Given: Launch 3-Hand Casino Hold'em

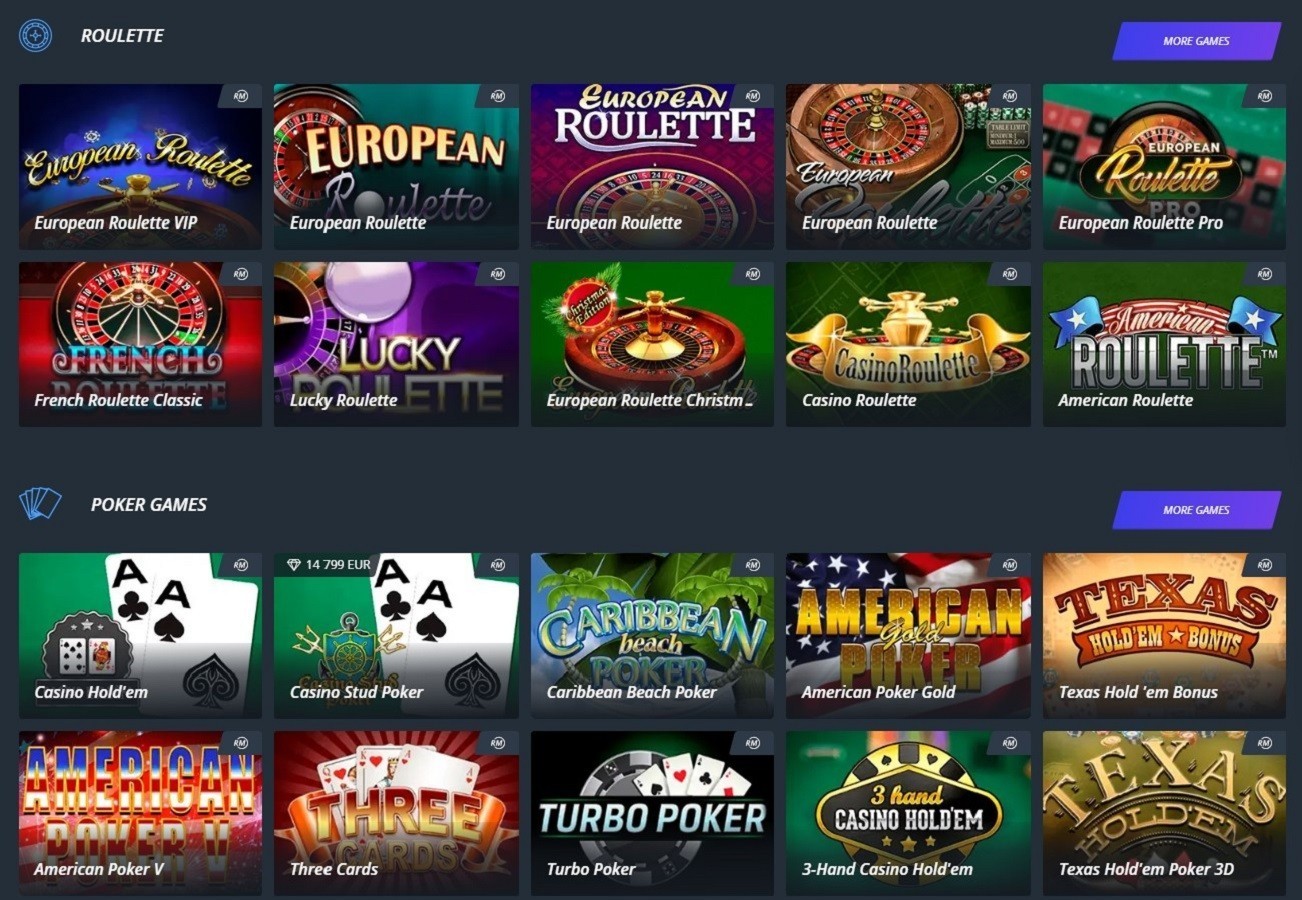Looking at the screenshot, I should (908, 813).
